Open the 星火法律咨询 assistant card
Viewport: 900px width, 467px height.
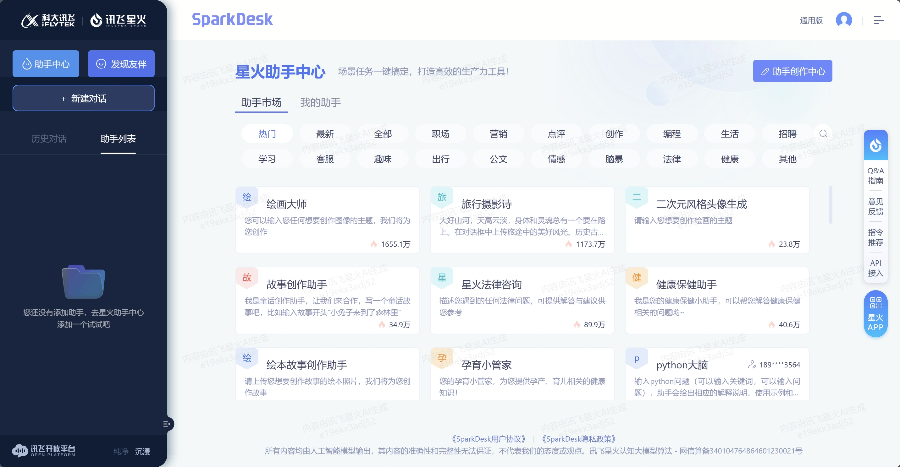click(522, 301)
